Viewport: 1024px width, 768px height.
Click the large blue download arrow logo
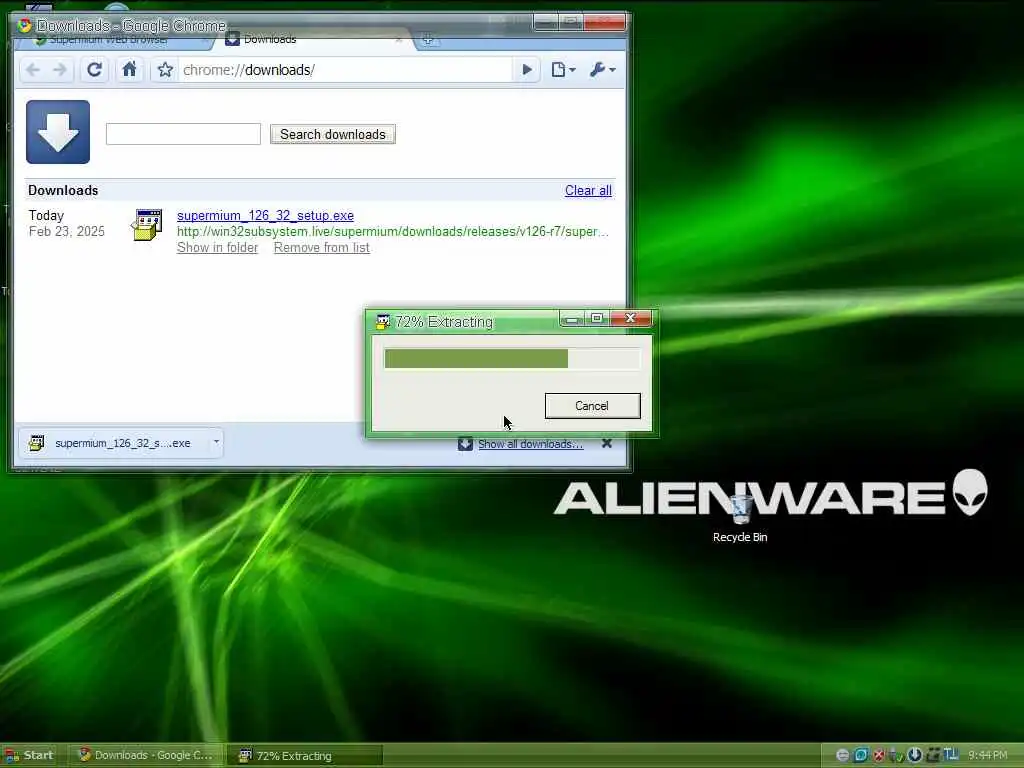[58, 132]
